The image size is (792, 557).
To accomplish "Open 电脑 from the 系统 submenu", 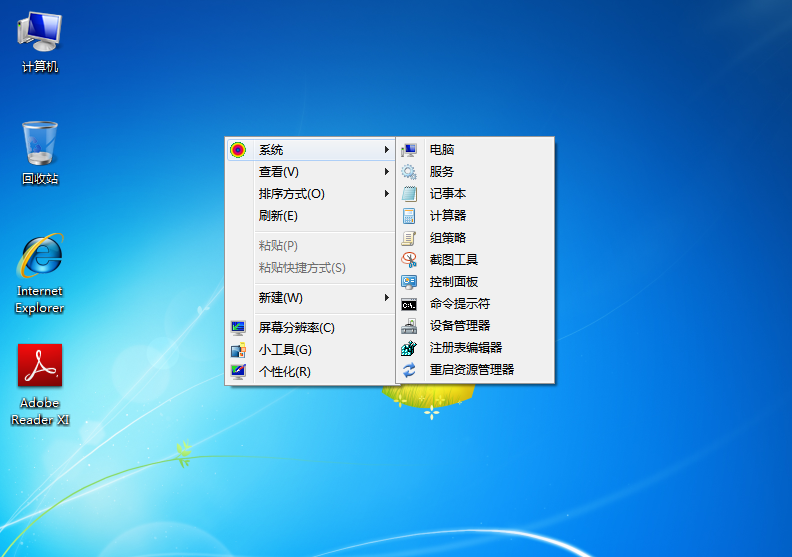I will click(475, 149).
